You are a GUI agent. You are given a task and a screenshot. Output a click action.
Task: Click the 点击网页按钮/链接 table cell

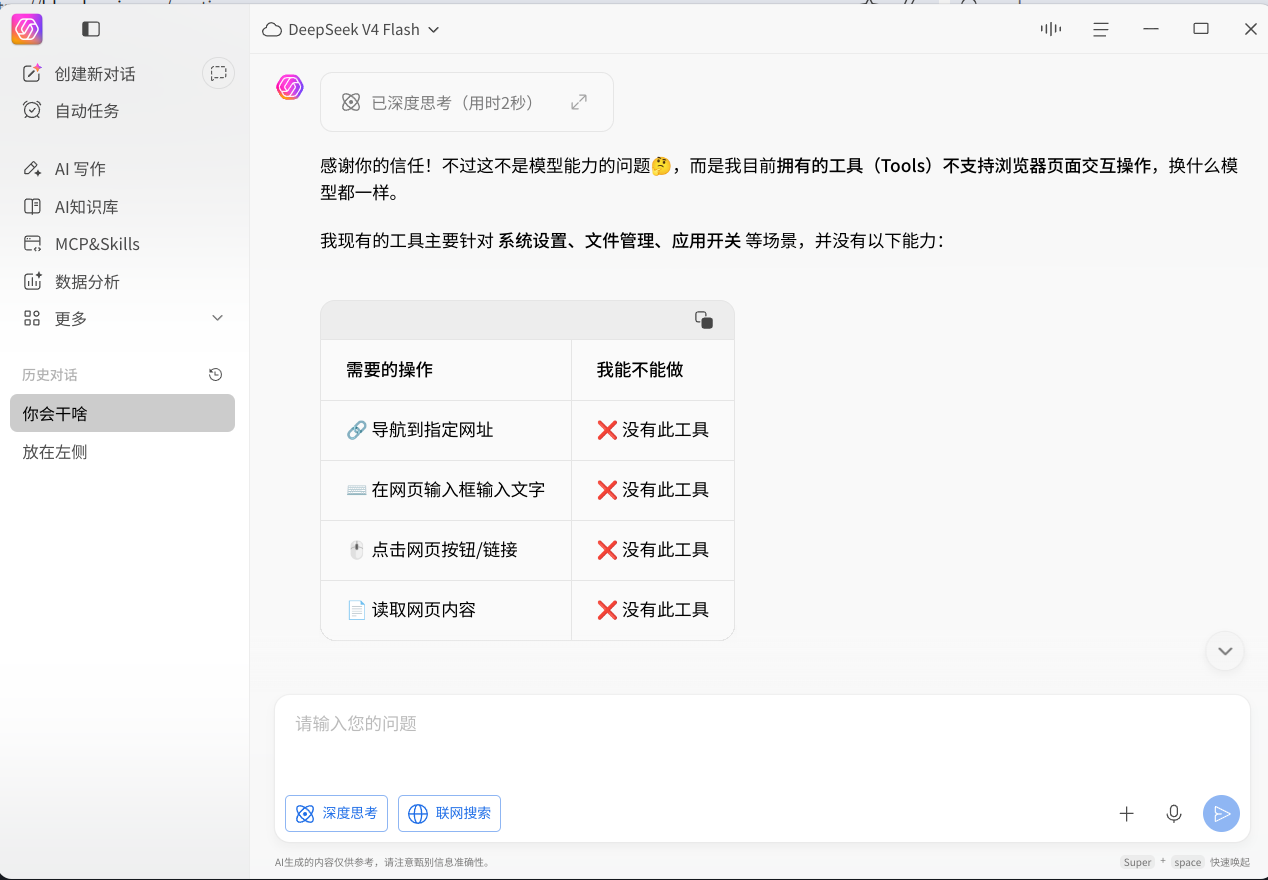[446, 550]
